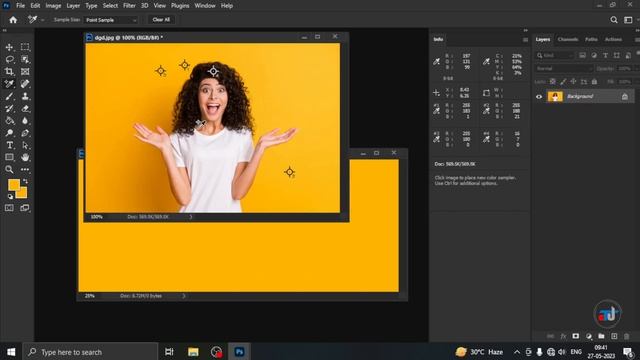This screenshot has width=640, height=360.
Task: Select the Color Sampler eyedropper tool
Action: click(x=9, y=84)
